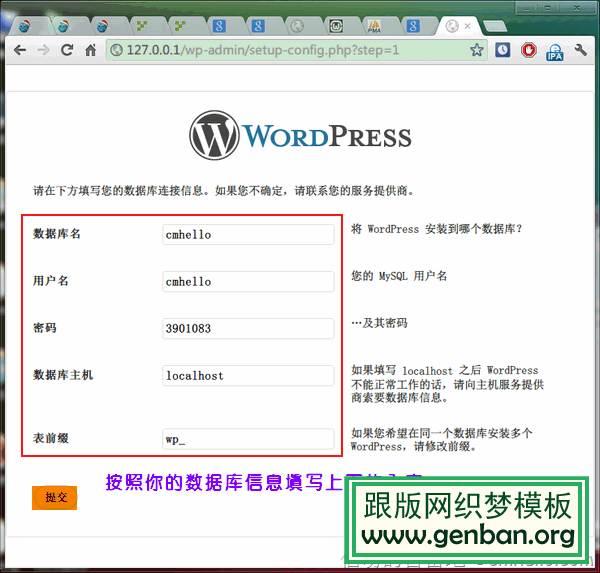Reload the setup-config page
The image size is (600, 573).
click(x=67, y=50)
